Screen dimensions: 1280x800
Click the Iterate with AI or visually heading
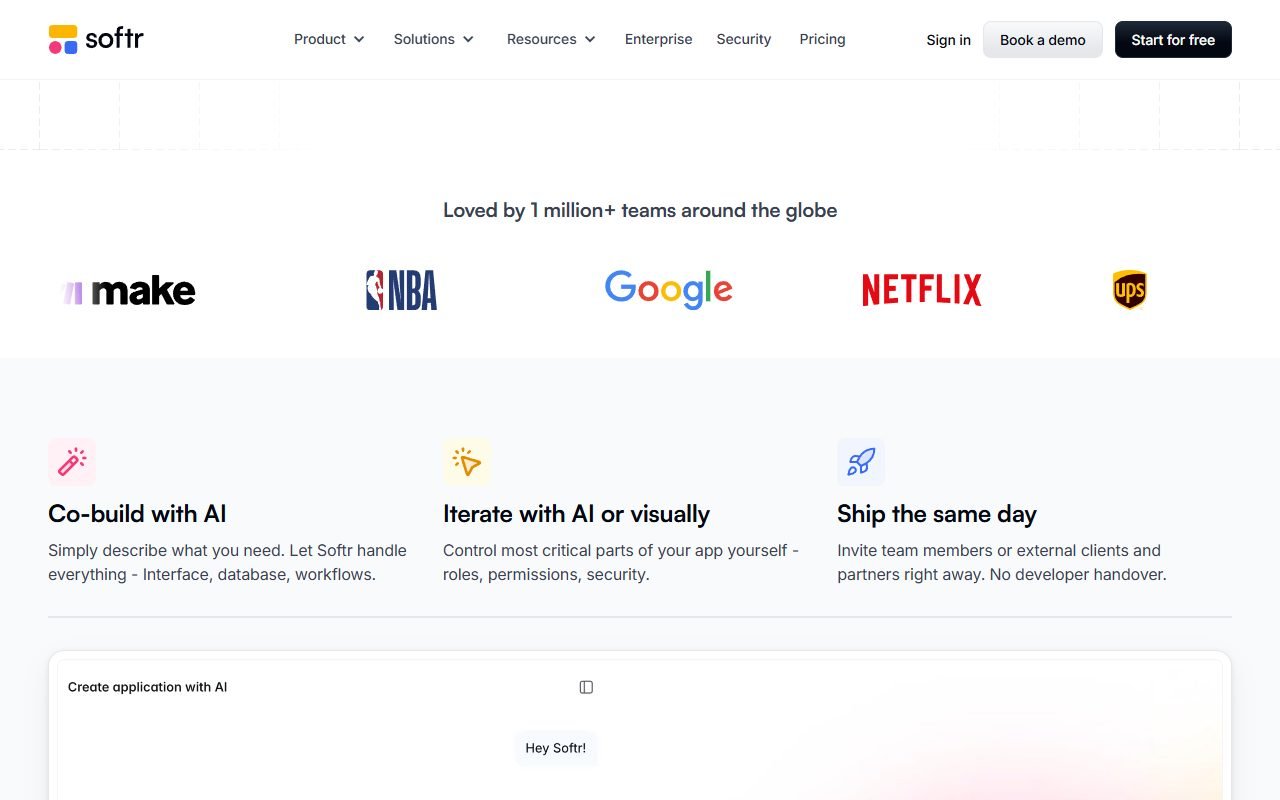pyautogui.click(x=576, y=514)
